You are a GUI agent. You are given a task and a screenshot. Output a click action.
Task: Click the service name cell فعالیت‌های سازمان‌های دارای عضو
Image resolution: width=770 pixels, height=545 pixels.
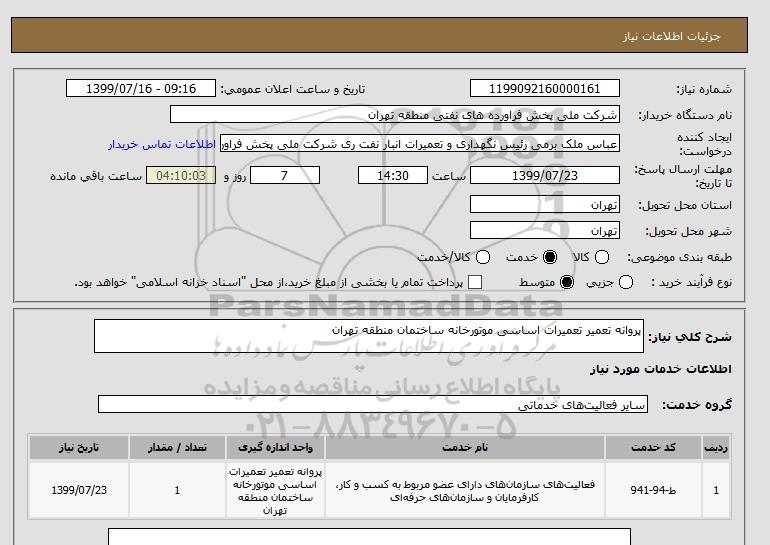(465, 490)
